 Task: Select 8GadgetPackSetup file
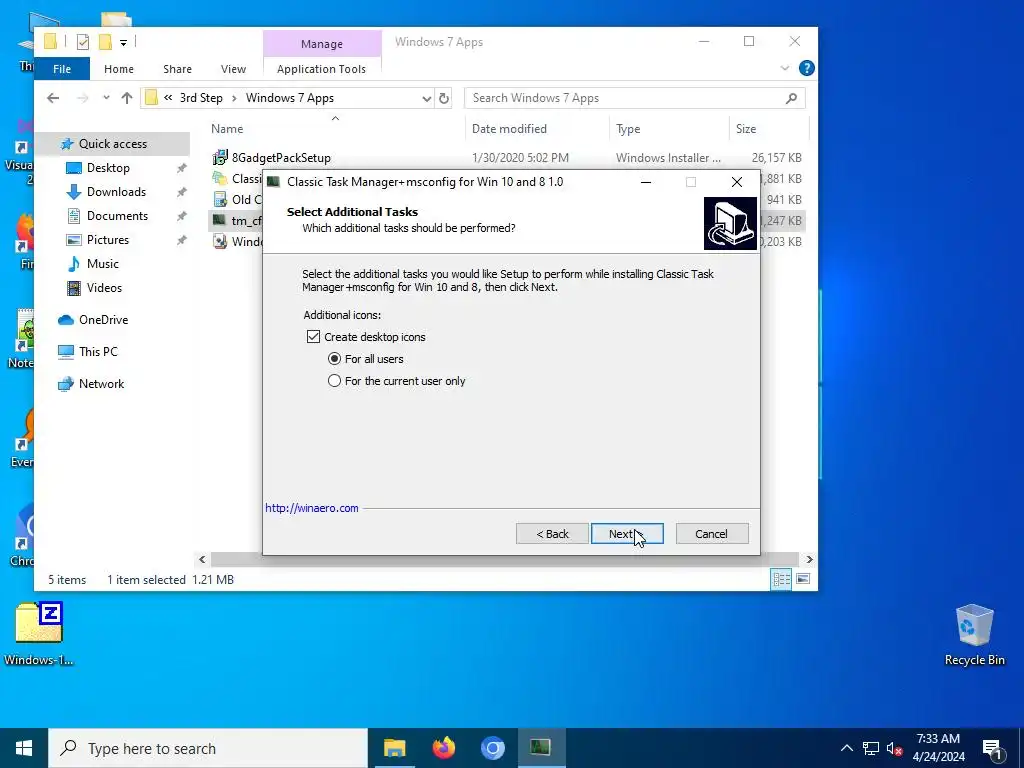coord(281,158)
